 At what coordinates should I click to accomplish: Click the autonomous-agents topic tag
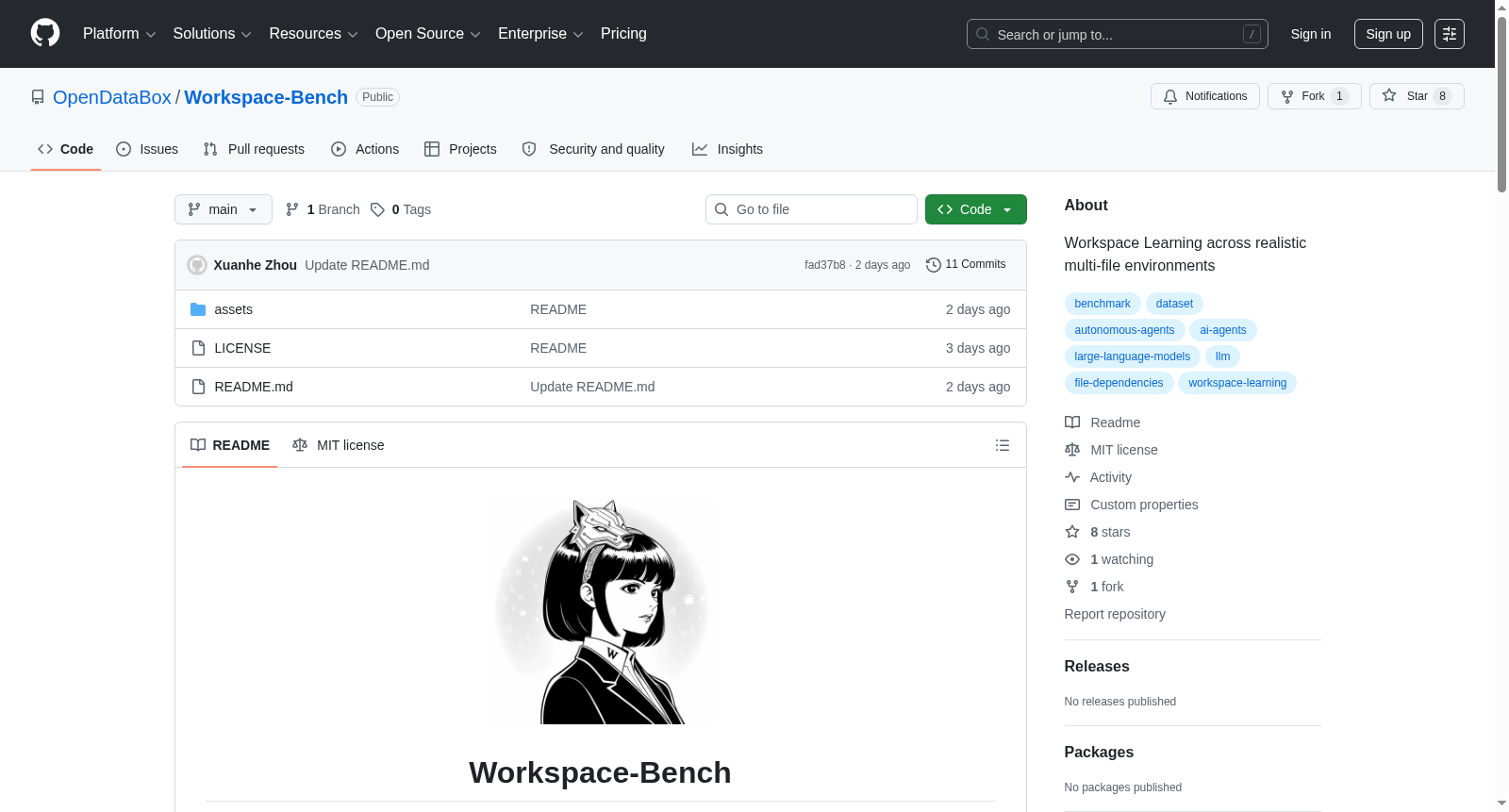click(1124, 330)
